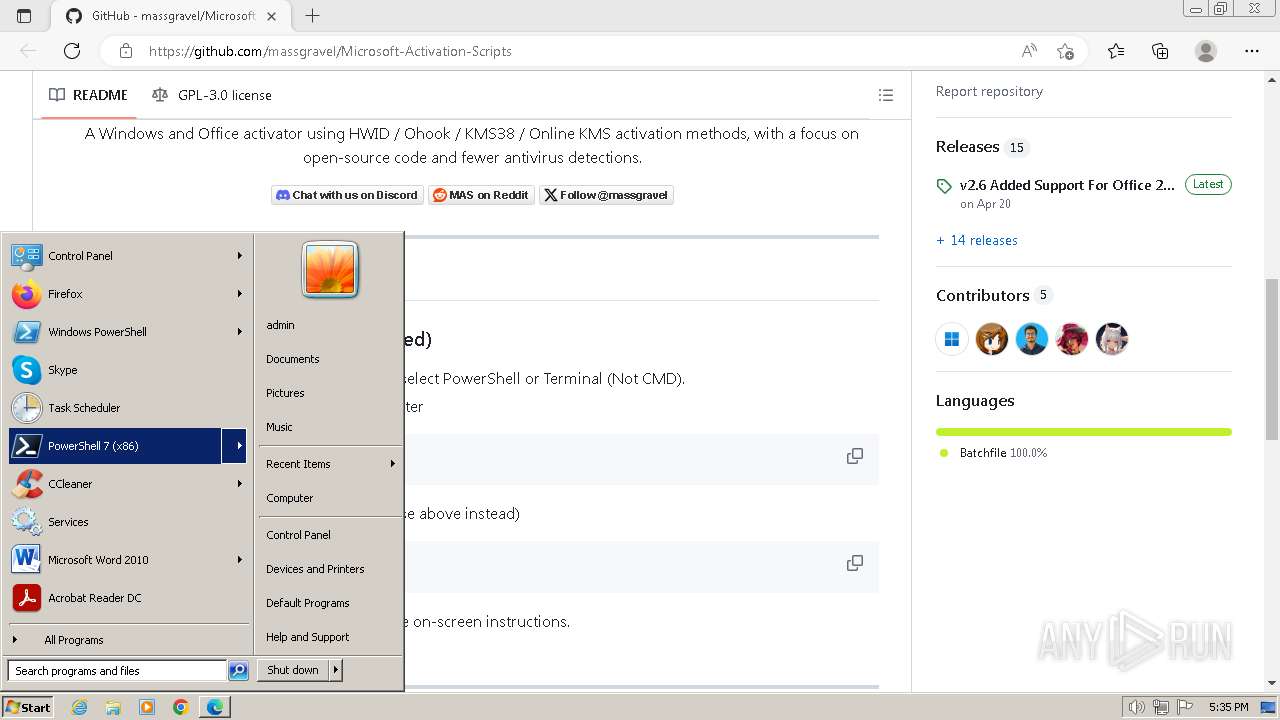This screenshot has width=1280, height=720.
Task: Expand Recent Items submenu
Action: click(330, 464)
